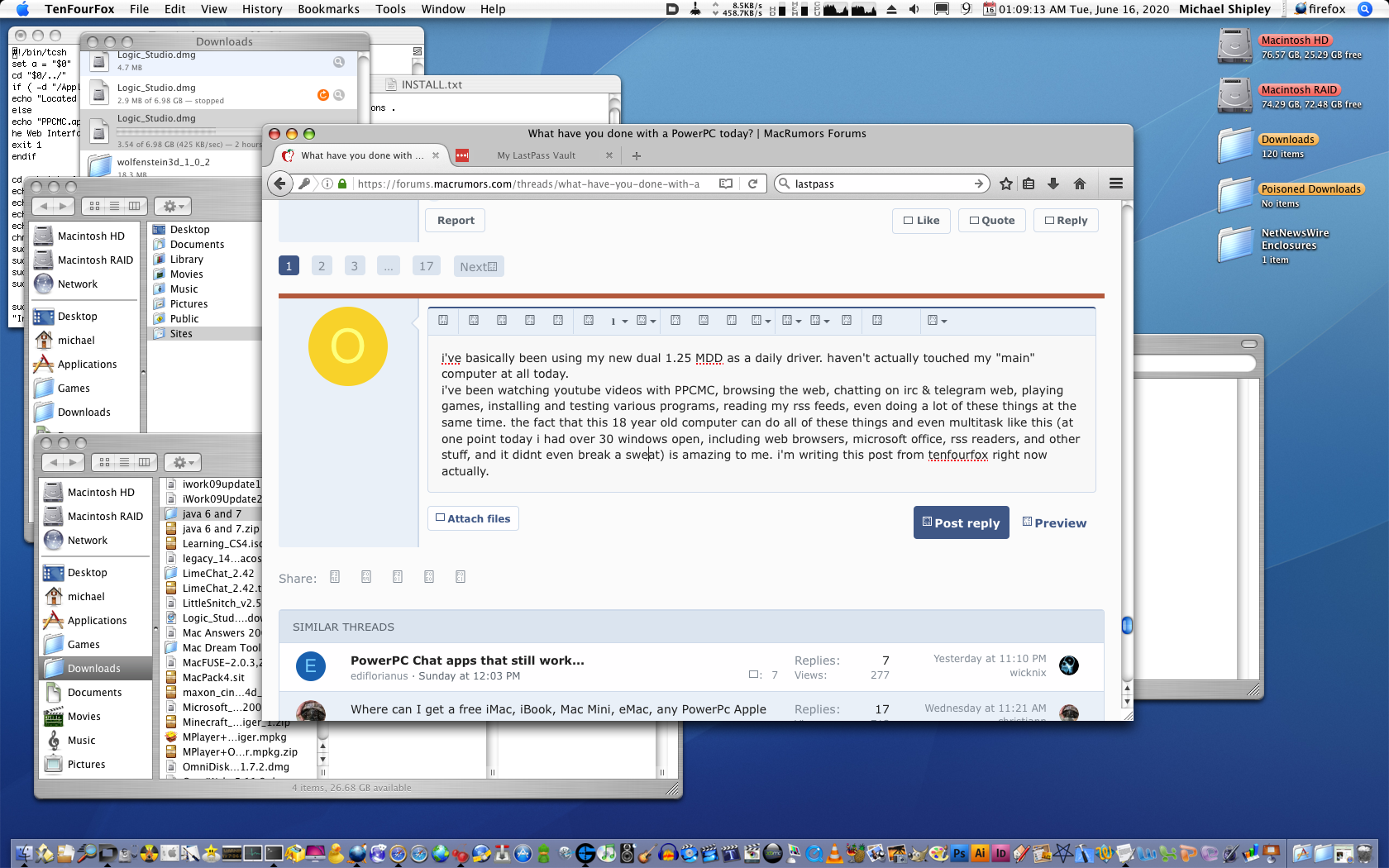The width and height of the screenshot is (1389, 868).
Task: Click the Quote button
Action: (x=992, y=221)
